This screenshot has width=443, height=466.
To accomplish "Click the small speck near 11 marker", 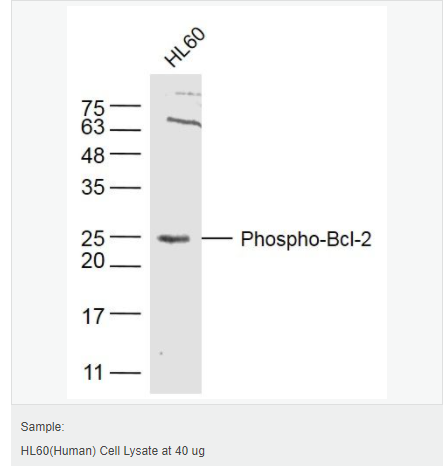I will click(161, 353).
